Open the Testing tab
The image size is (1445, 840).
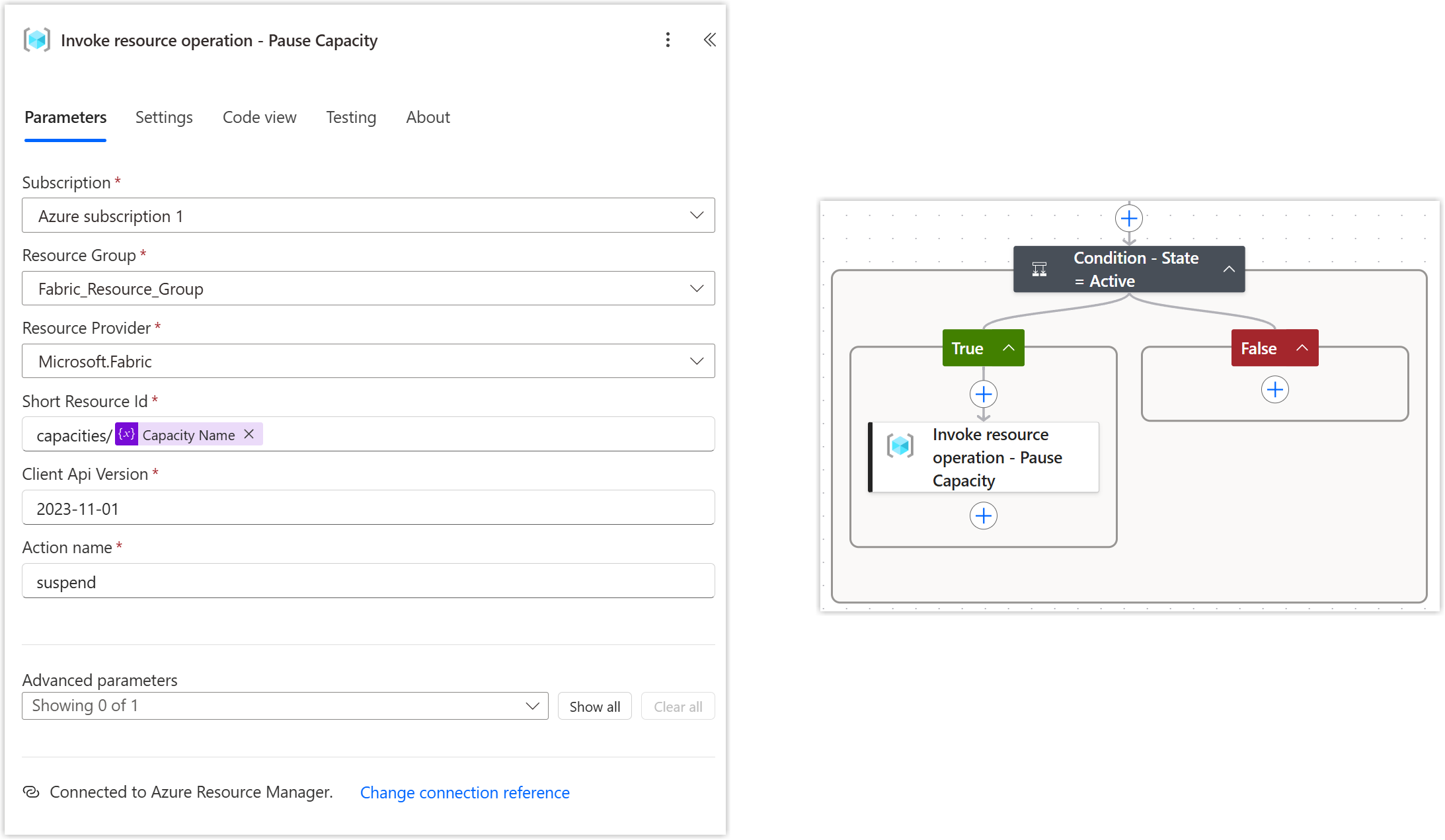tap(351, 118)
